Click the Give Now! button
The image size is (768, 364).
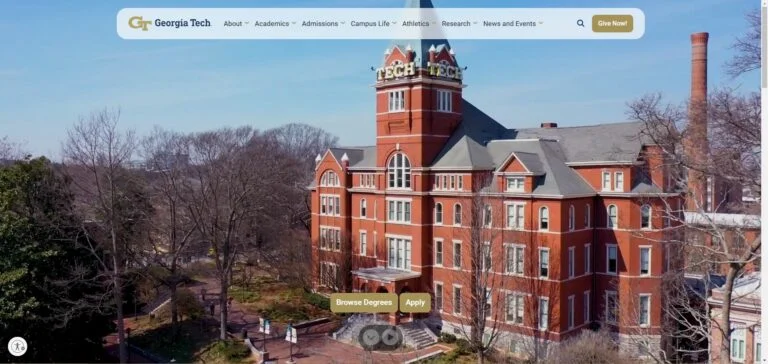point(612,24)
